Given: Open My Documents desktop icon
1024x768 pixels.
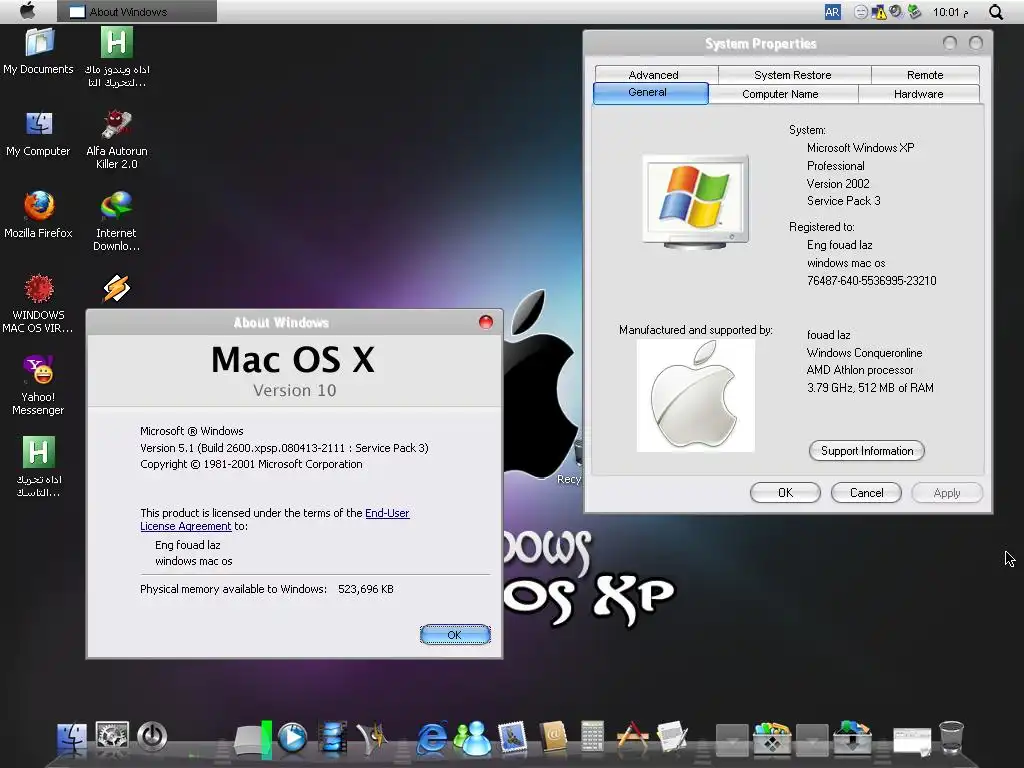Looking at the screenshot, I should tap(39, 51).
